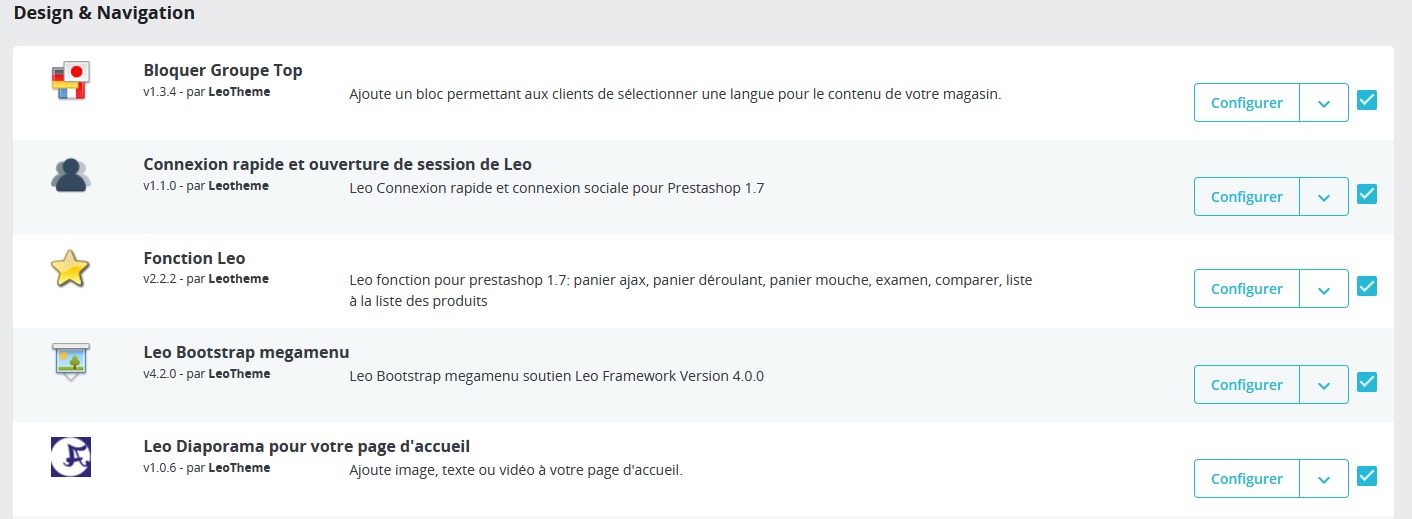Click the Leo Bootstrap megamenu picture icon
1412x519 pixels.
pyautogui.click(x=70, y=361)
